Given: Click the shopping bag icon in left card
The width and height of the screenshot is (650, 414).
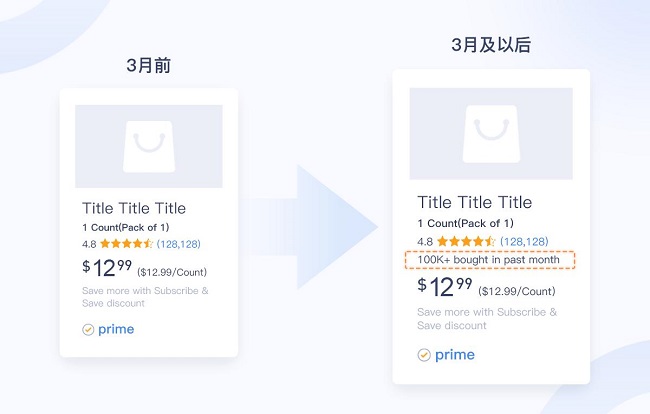Looking at the screenshot, I should point(148,146).
